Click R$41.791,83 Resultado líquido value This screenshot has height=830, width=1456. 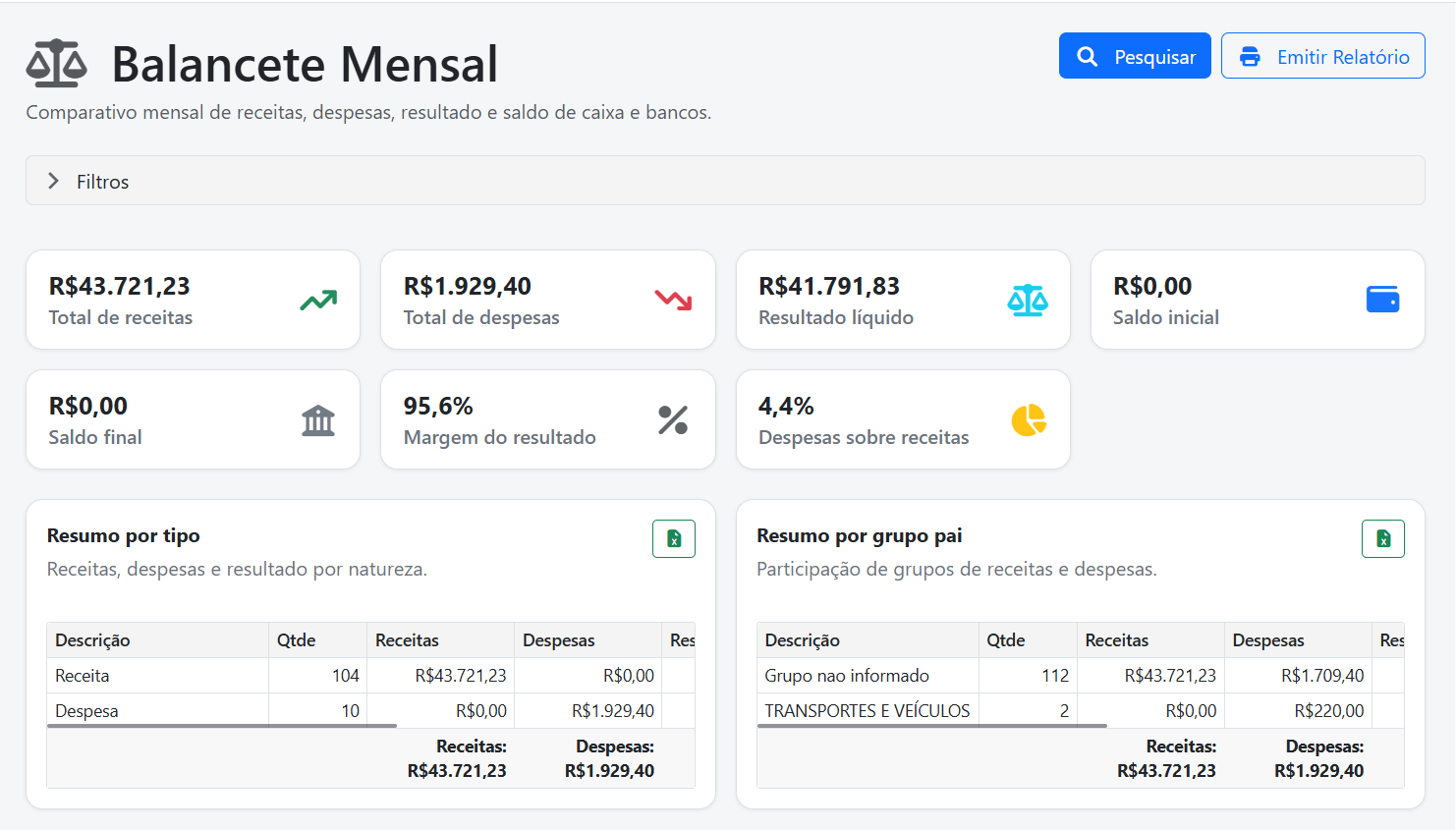[x=829, y=286]
